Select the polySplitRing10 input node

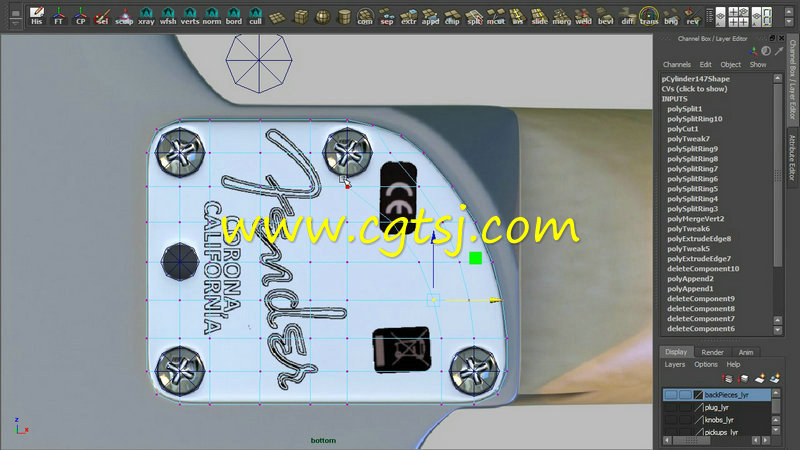point(695,119)
